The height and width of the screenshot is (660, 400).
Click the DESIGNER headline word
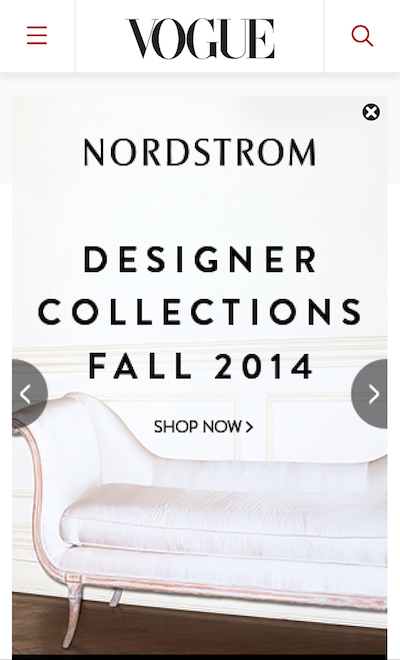[200, 259]
